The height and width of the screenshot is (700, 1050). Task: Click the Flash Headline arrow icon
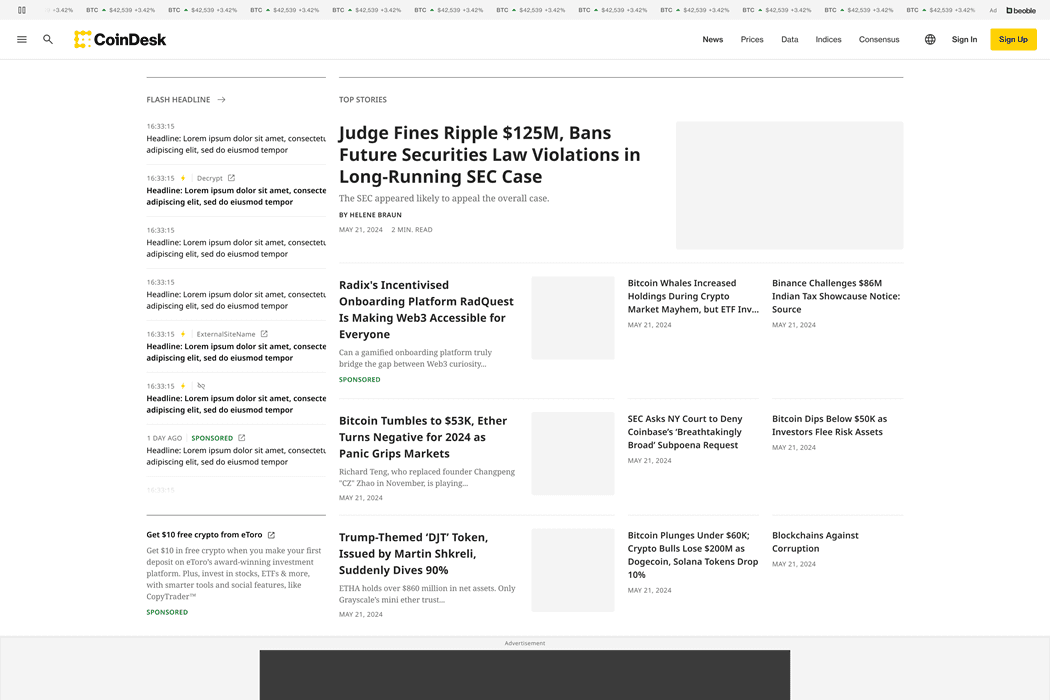click(x=222, y=100)
